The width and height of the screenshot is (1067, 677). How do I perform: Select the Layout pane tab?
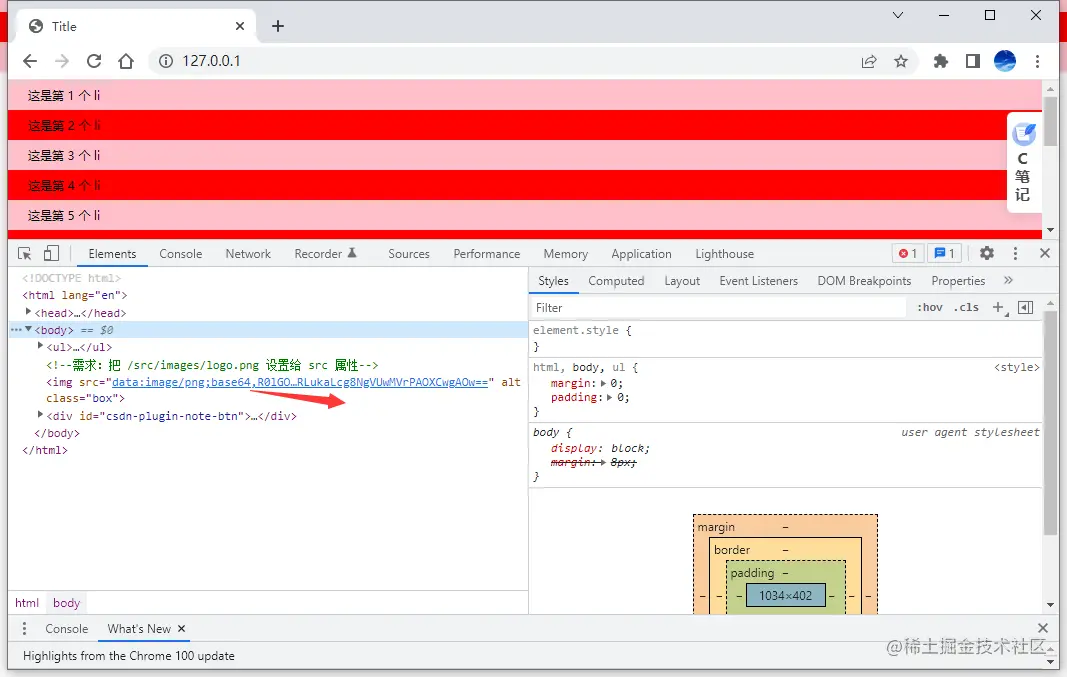682,281
